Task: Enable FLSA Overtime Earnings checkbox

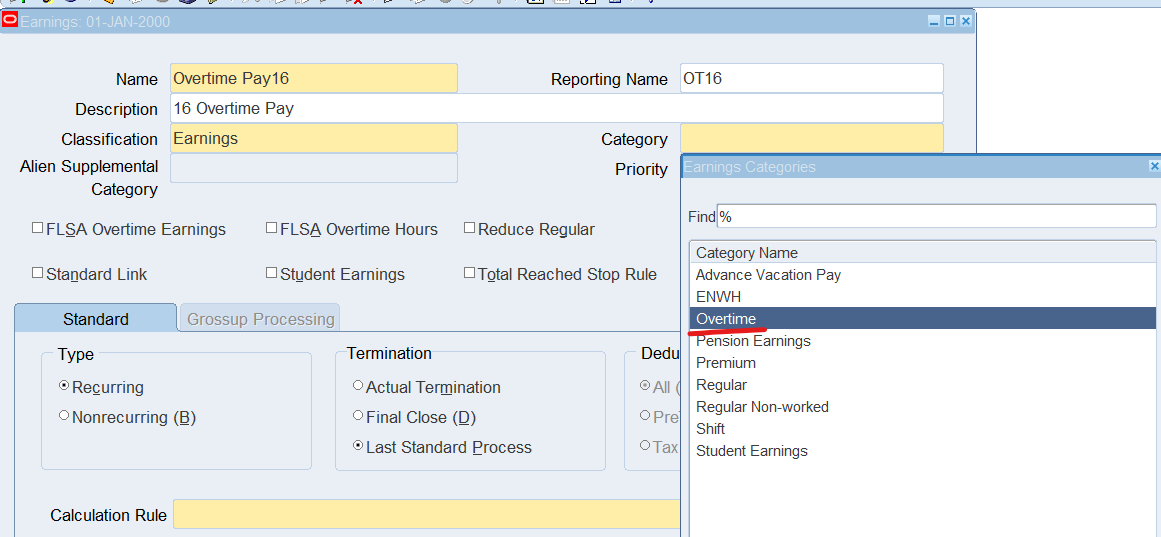Action: [38, 229]
